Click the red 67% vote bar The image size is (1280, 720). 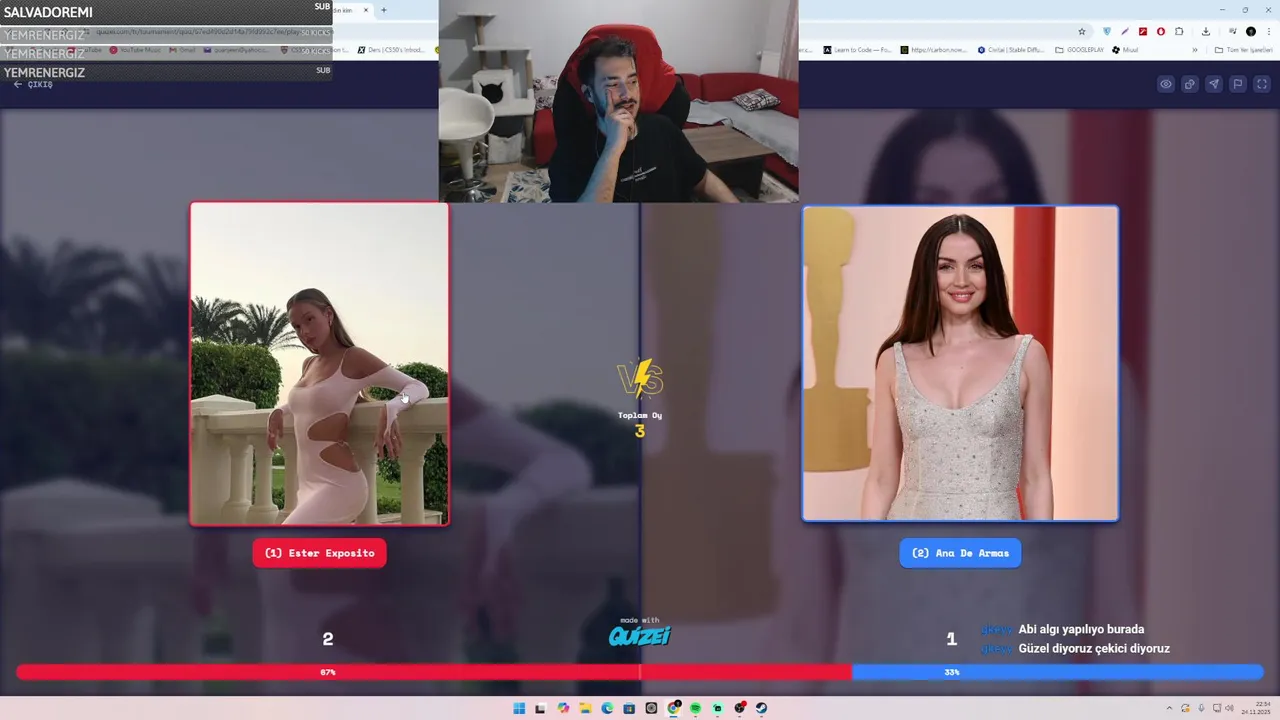(433, 672)
